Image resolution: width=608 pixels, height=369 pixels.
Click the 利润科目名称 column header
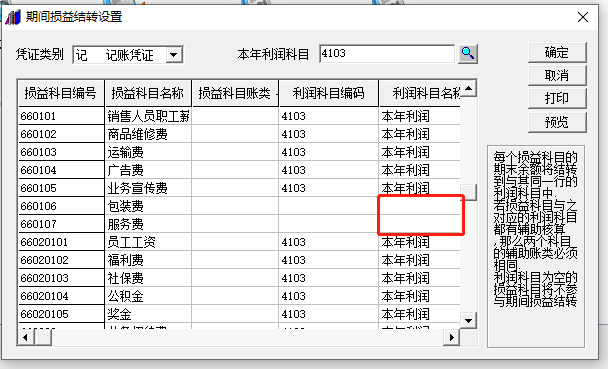[x=420, y=93]
